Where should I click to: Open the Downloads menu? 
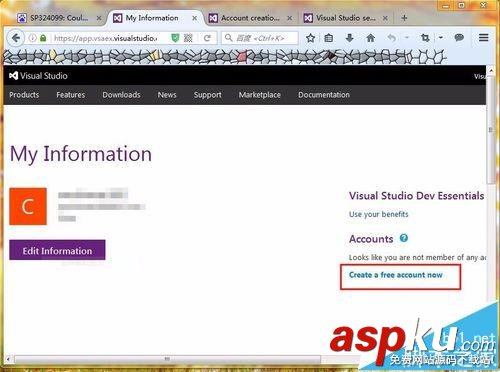click(x=121, y=95)
